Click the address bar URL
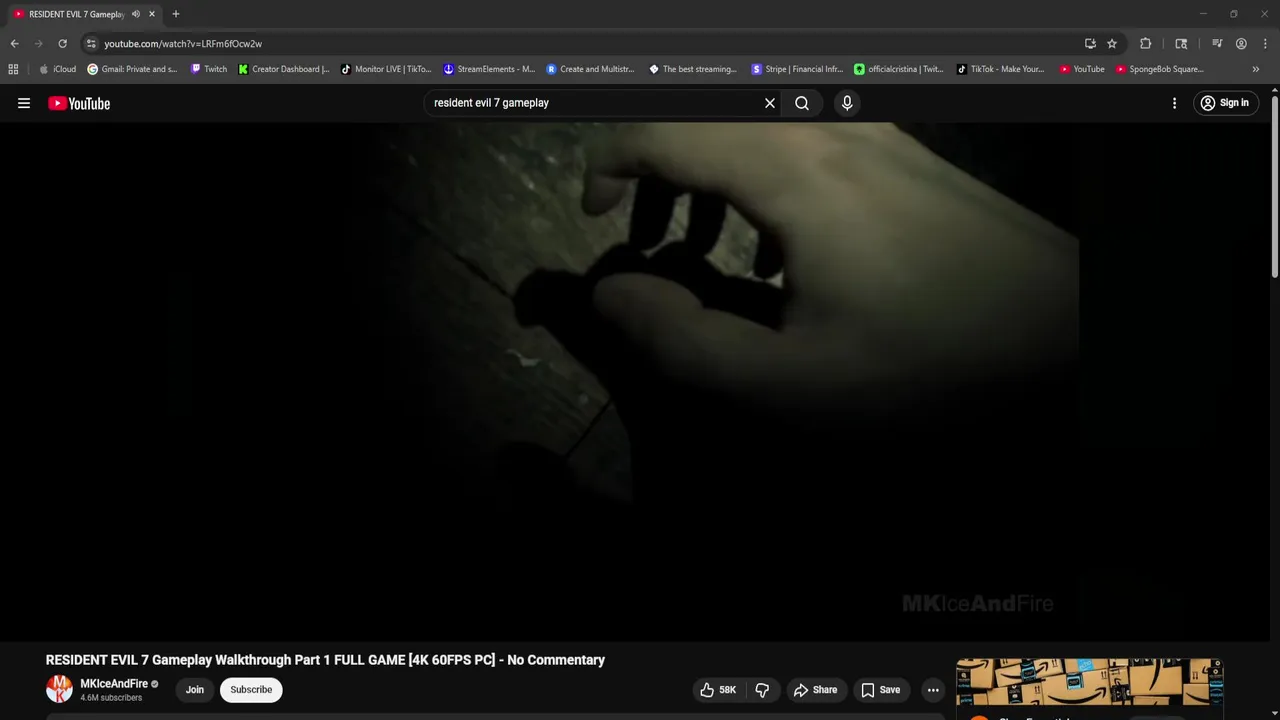The image size is (1280, 720). click(183, 44)
